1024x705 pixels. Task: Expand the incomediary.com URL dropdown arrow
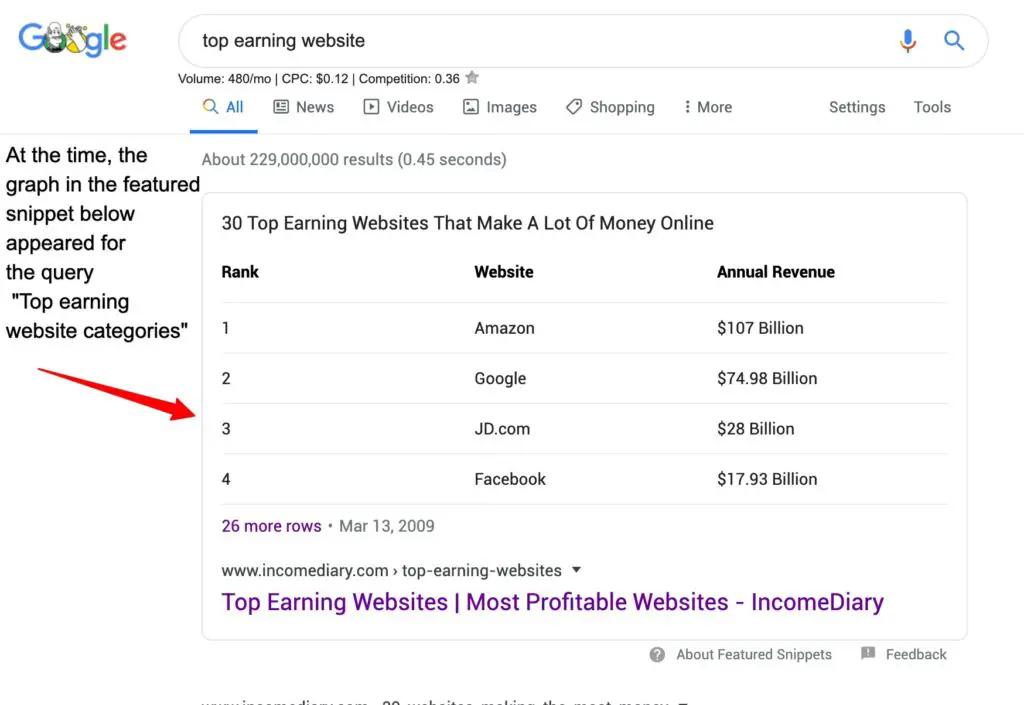tap(576, 570)
